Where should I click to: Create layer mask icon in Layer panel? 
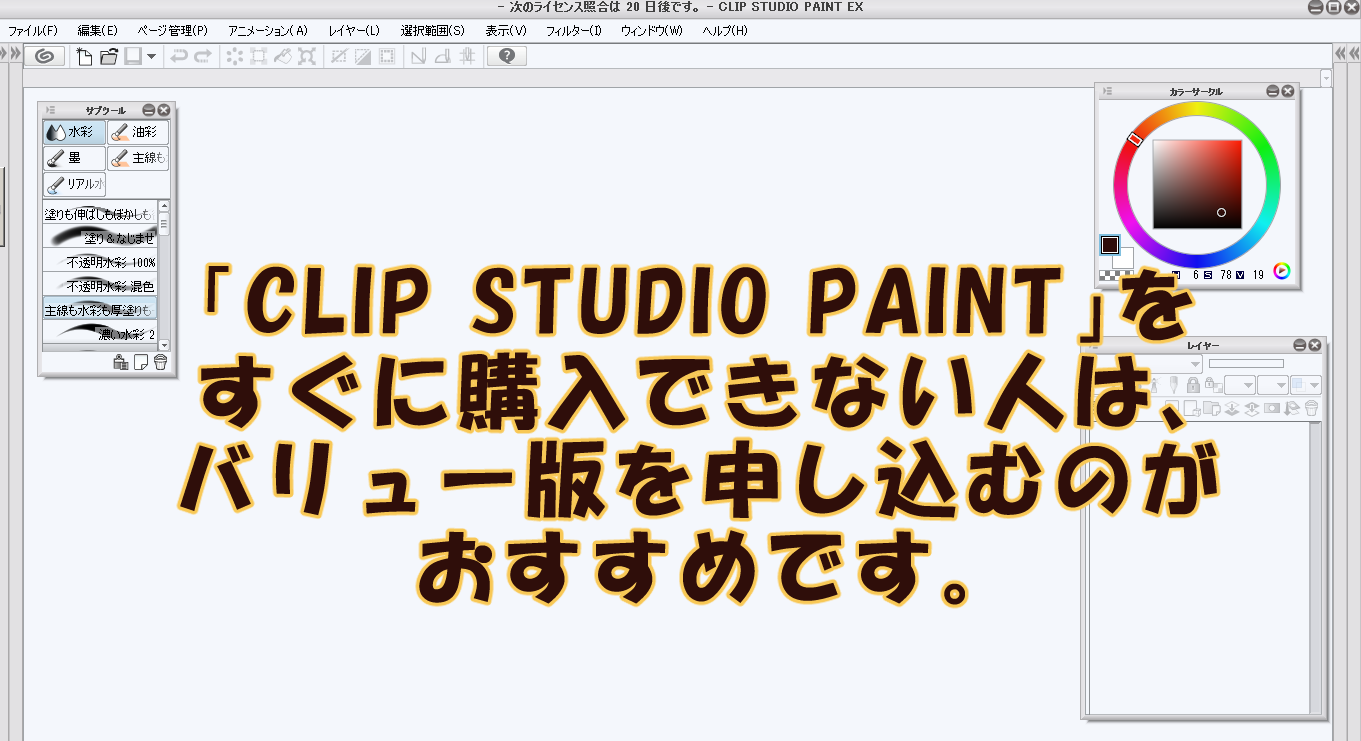(x=1272, y=408)
